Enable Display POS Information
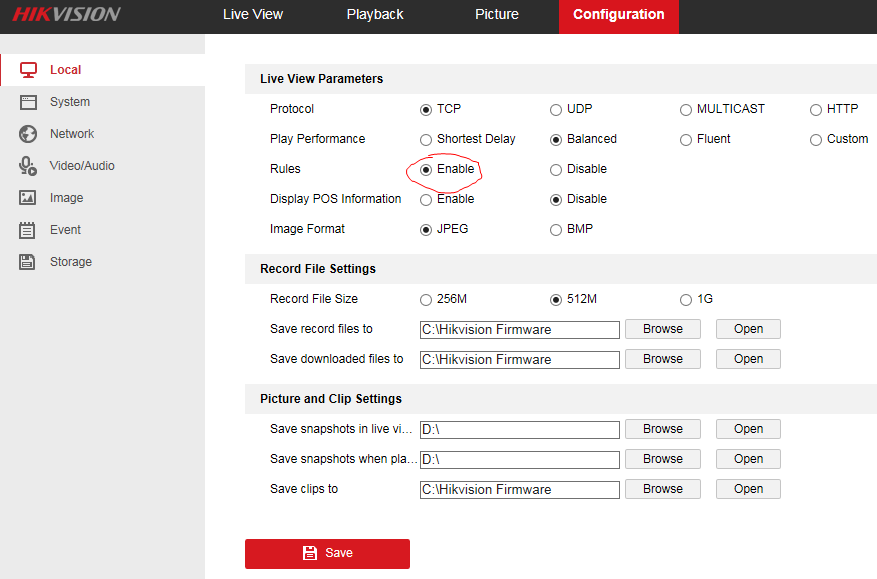The height and width of the screenshot is (579, 877). pos(426,200)
